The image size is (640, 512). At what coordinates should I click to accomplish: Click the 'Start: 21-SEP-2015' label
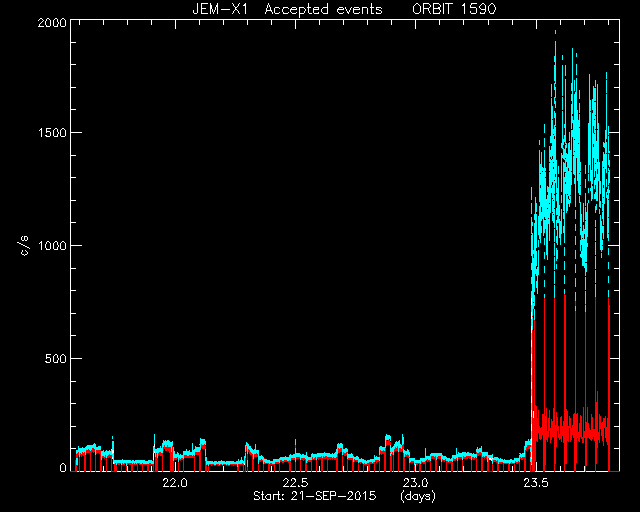(x=315, y=496)
